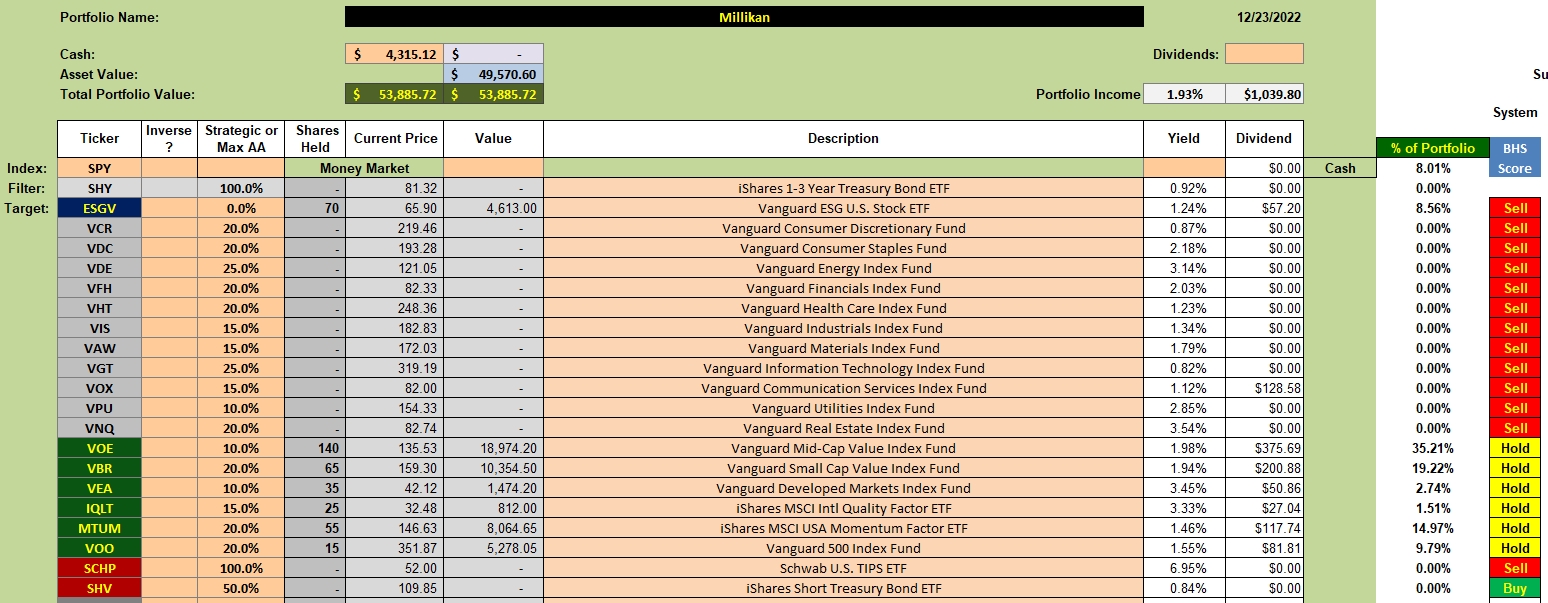
Task: Click the VDE ticker cell
Action: (99, 268)
